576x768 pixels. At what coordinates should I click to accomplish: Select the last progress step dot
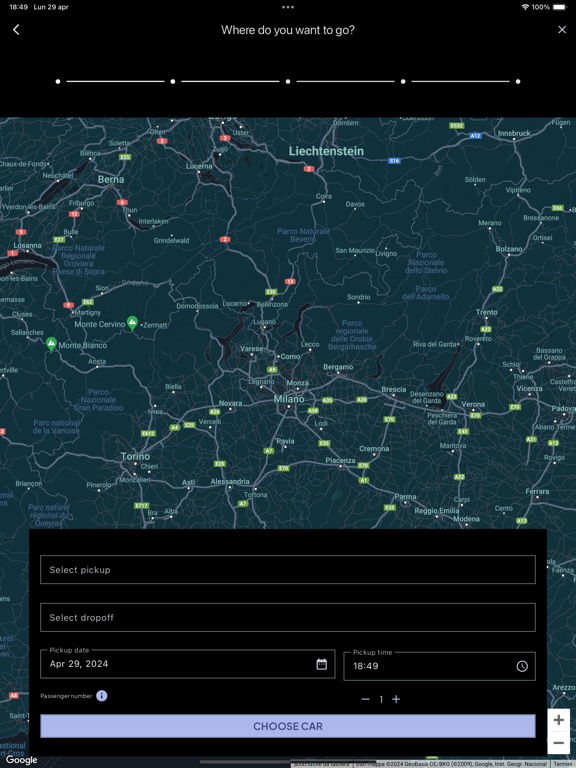(518, 81)
